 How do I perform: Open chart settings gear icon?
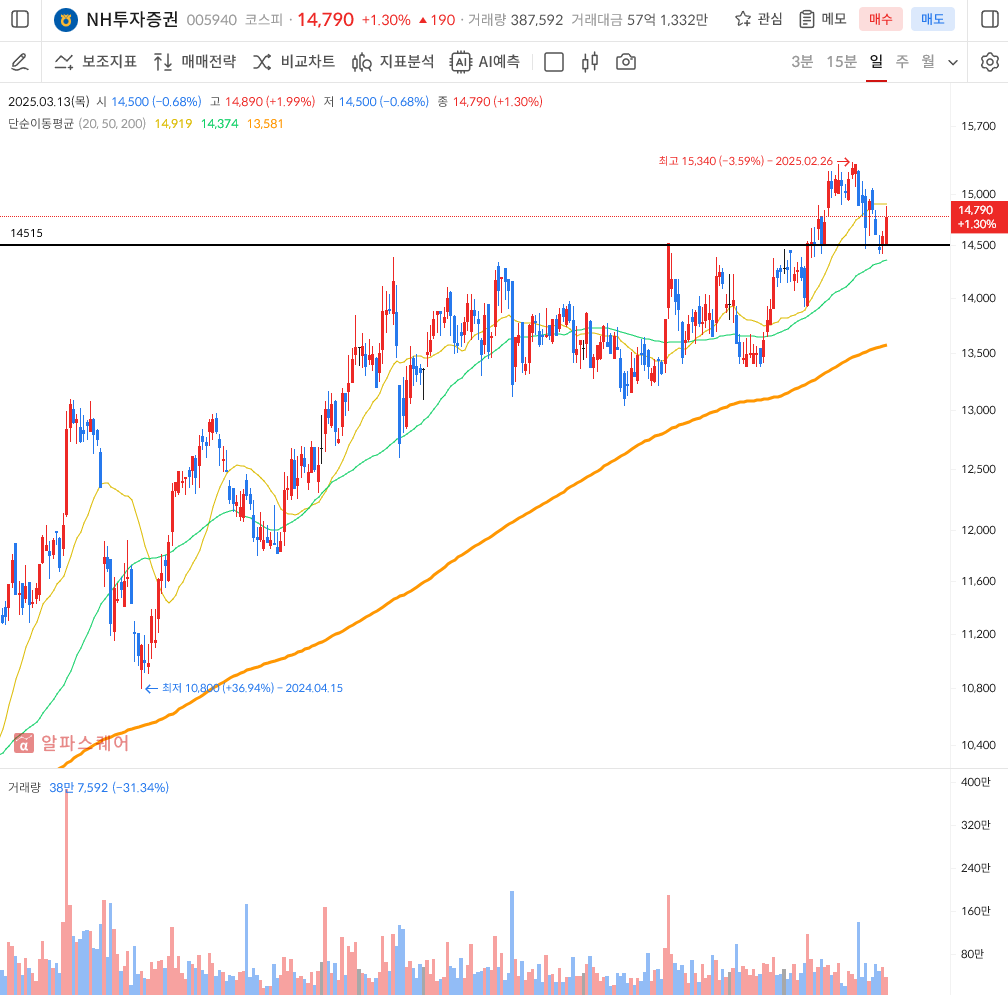point(990,62)
